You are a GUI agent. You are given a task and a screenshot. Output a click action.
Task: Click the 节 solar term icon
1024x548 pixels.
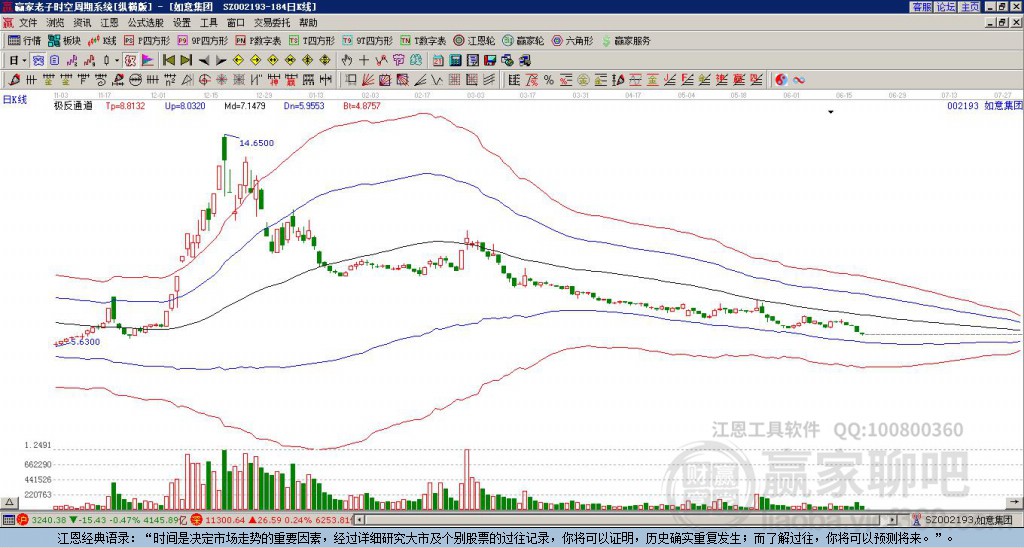click(x=398, y=61)
